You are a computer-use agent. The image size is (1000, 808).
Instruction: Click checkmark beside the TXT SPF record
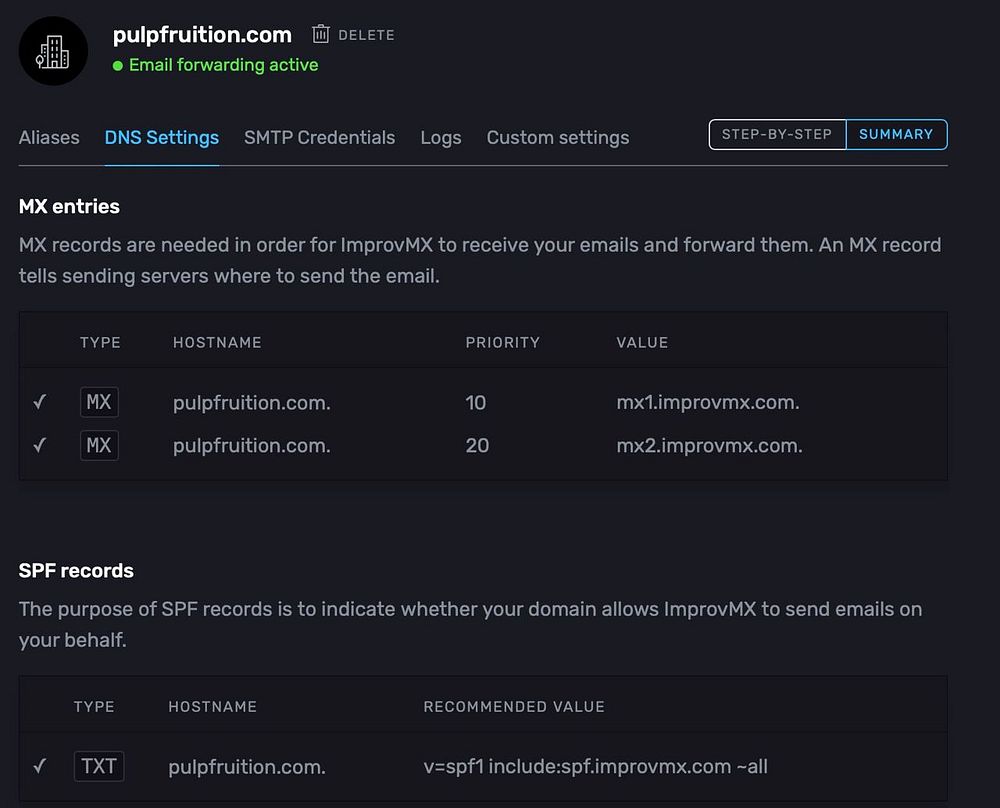pos(39,766)
